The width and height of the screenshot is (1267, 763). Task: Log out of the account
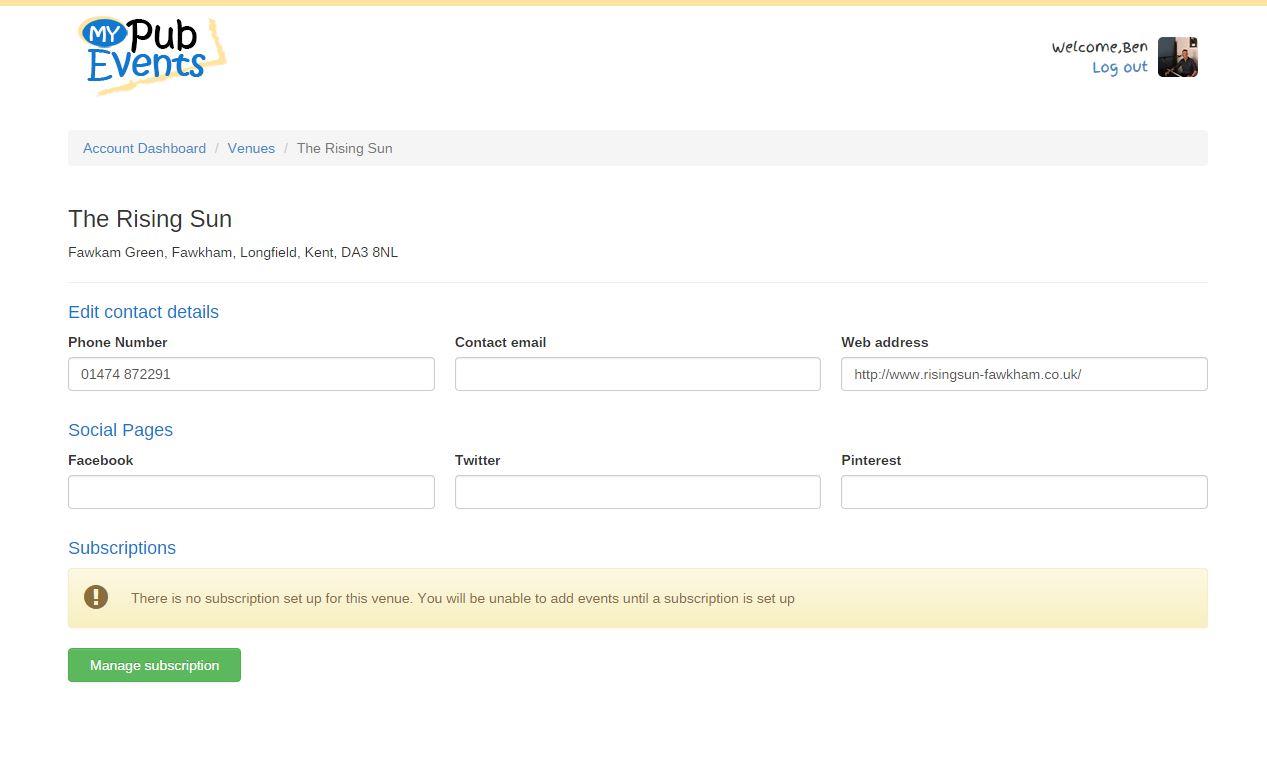click(1120, 67)
